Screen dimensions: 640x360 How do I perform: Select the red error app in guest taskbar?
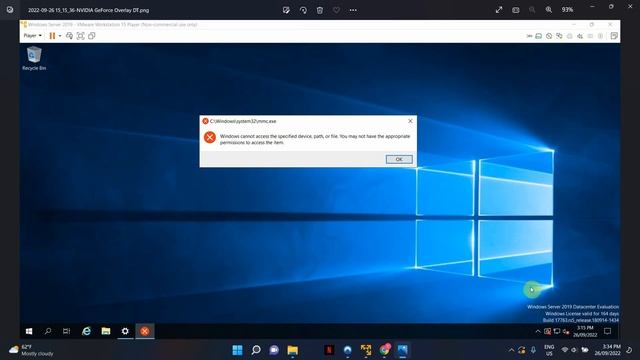[144, 331]
